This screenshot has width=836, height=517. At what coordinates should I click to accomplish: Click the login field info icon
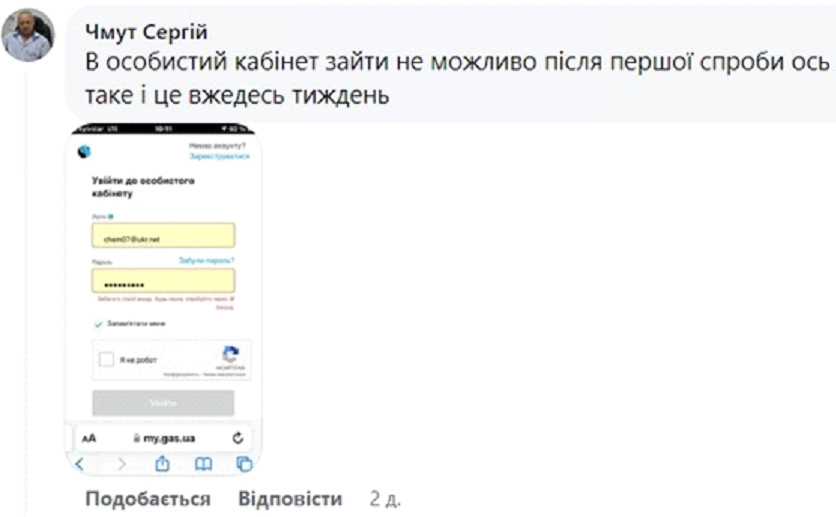point(111,217)
